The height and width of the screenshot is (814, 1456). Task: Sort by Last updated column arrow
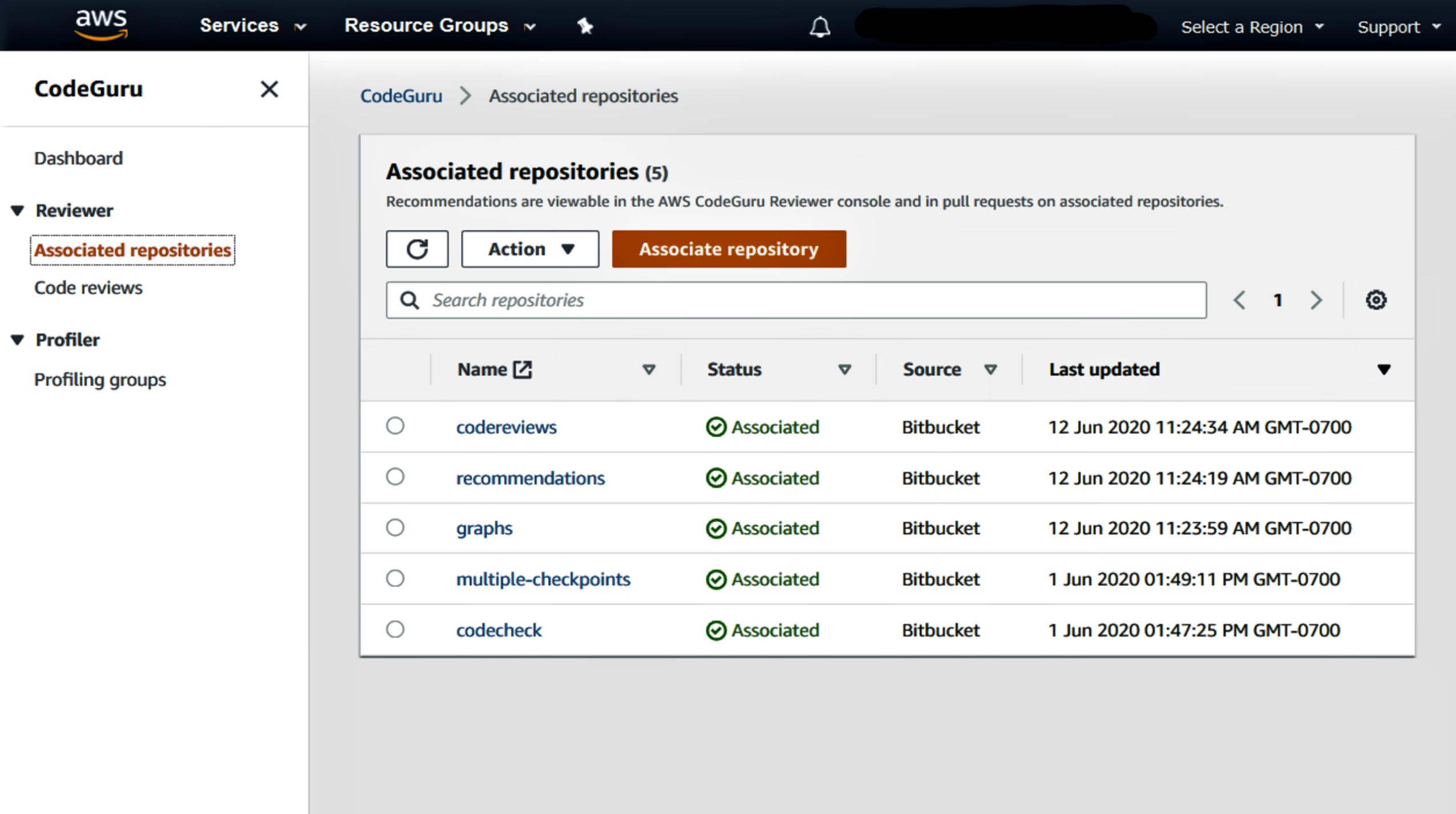point(1384,370)
